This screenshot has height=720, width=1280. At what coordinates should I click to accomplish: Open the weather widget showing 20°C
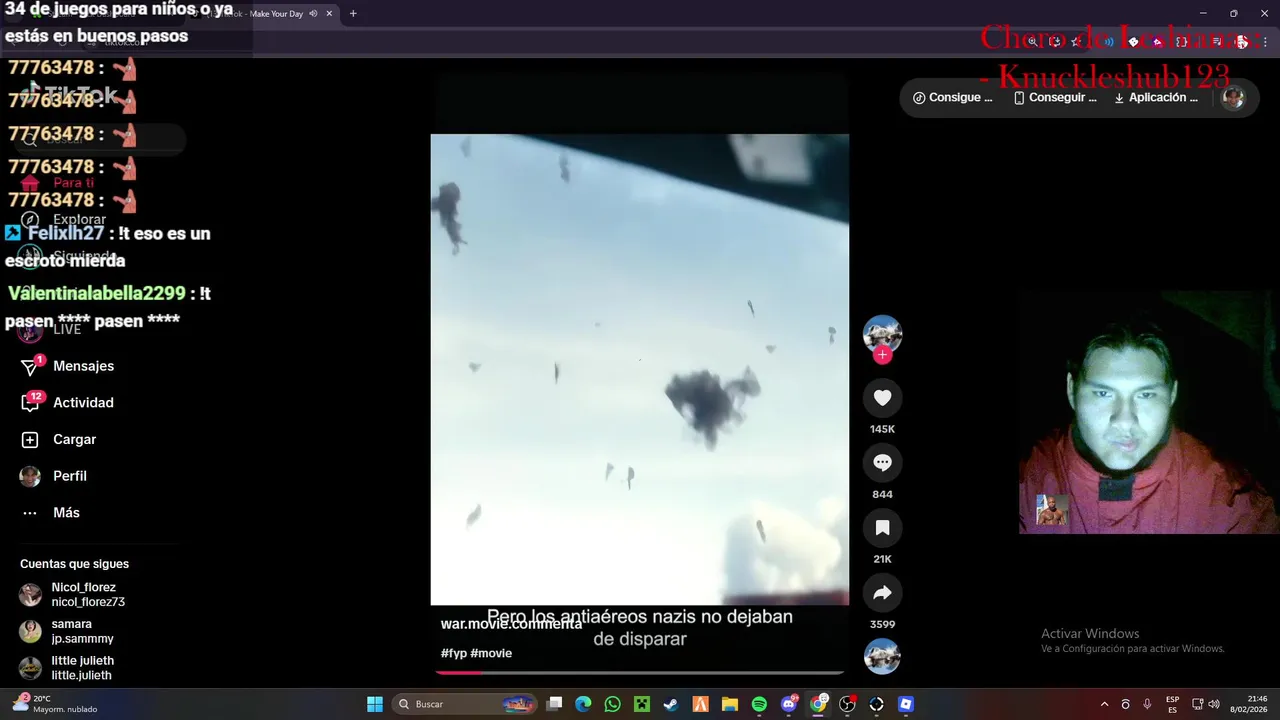(56, 704)
